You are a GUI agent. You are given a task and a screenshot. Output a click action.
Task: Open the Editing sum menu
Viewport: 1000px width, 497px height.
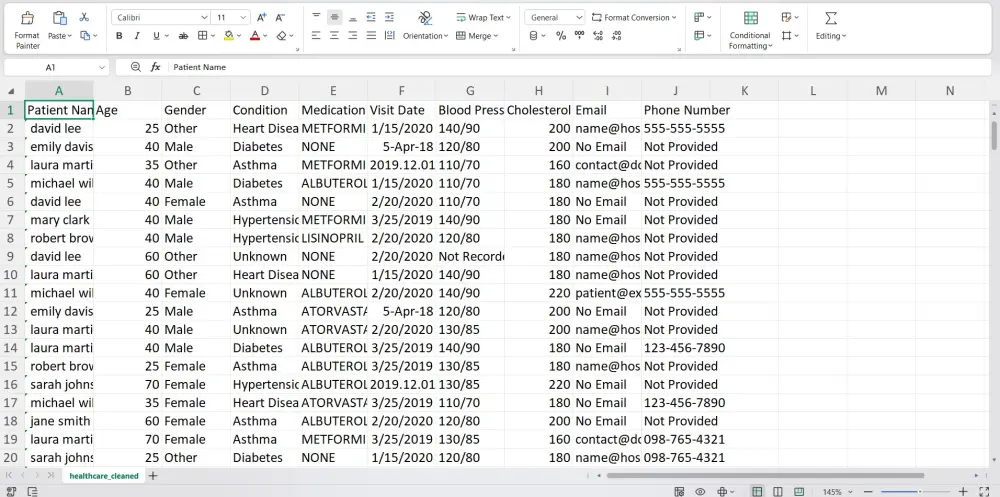coord(831,26)
